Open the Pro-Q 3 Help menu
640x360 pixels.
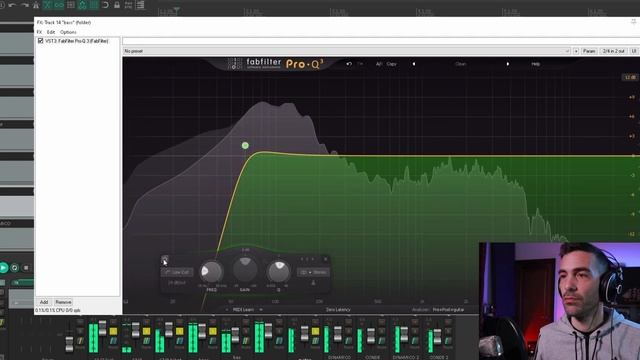[x=536, y=64]
